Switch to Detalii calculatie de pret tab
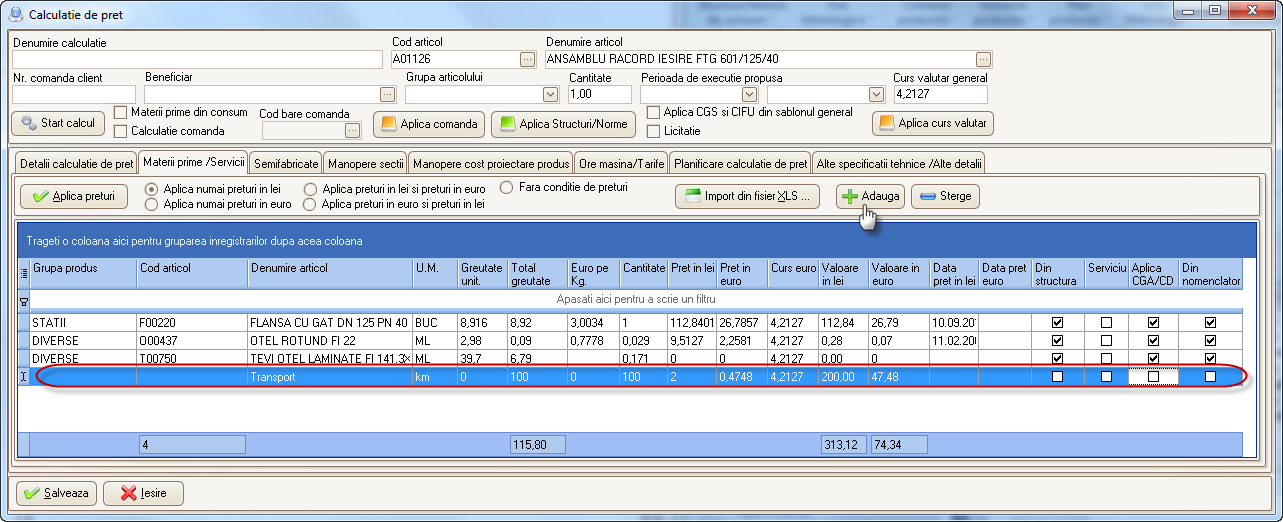The image size is (1283, 522). (75, 163)
